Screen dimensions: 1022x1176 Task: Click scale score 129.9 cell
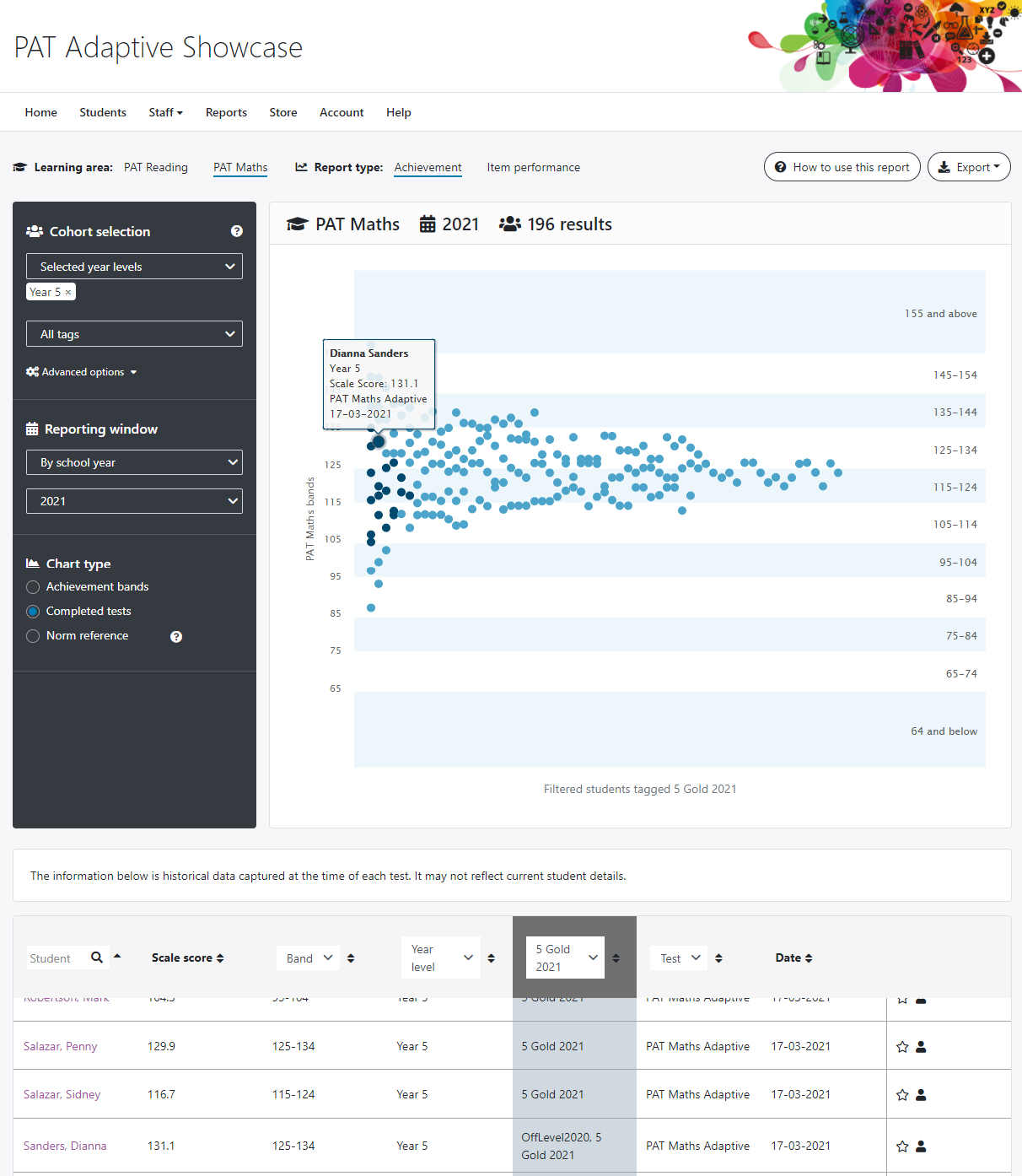162,1046
